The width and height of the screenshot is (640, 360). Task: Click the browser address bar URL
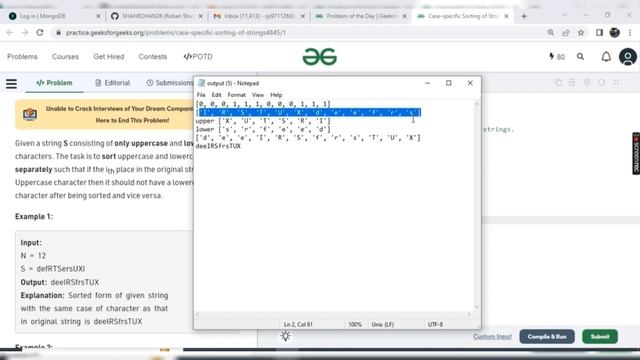(176, 32)
